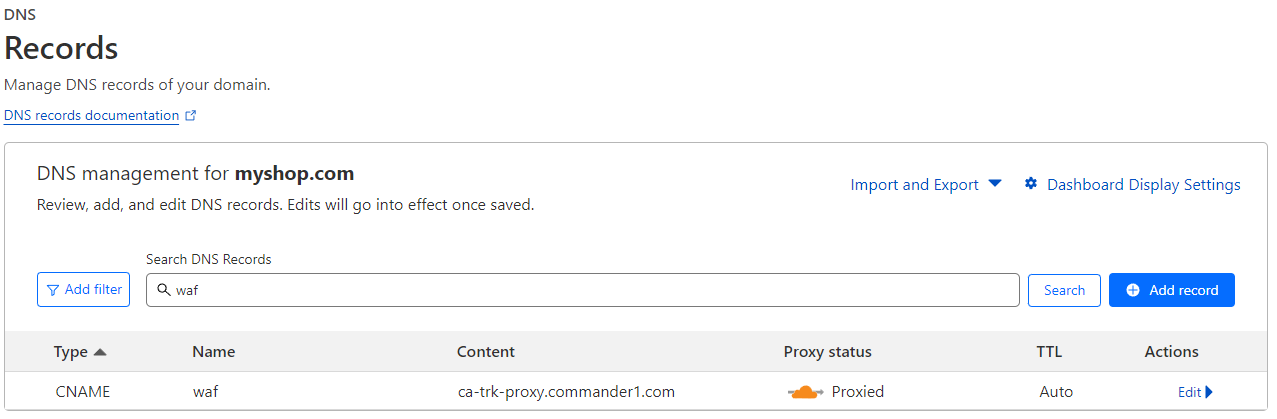Viewport: 1277px width, 419px height.
Task: Select the ca-trk-proxy.commander1.com content cell
Action: point(566,392)
